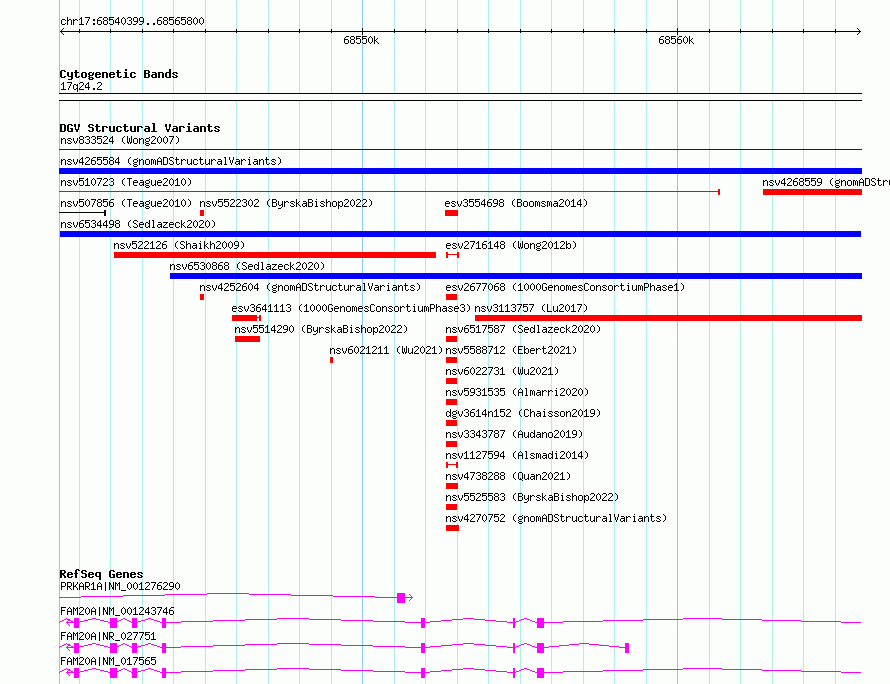Click esv3641113 (1000GenomesConsortiumPhase3) label
The image size is (890, 684).
351,308
